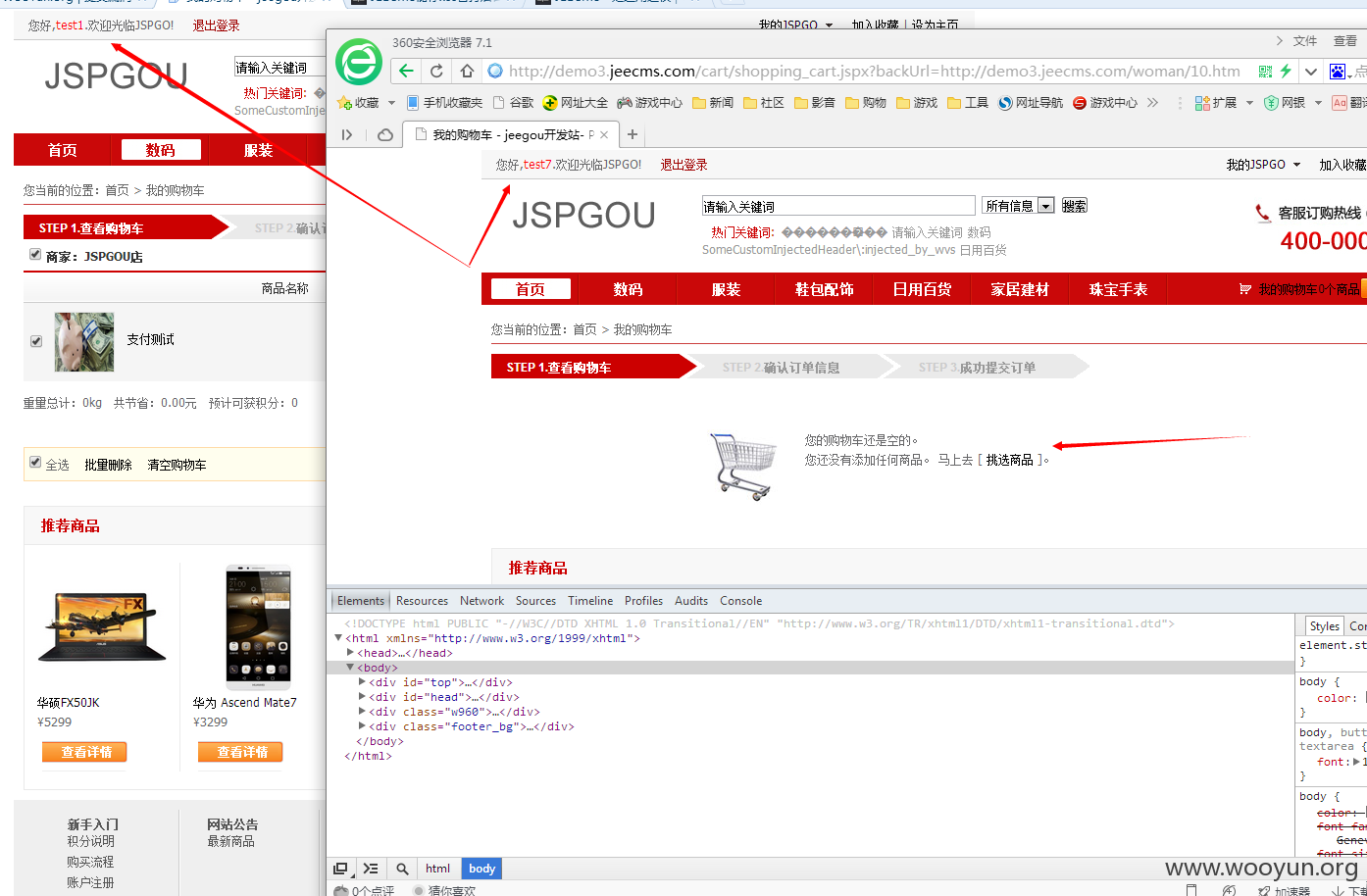
Task: Open the 社区 bookmark folder
Action: click(x=764, y=103)
